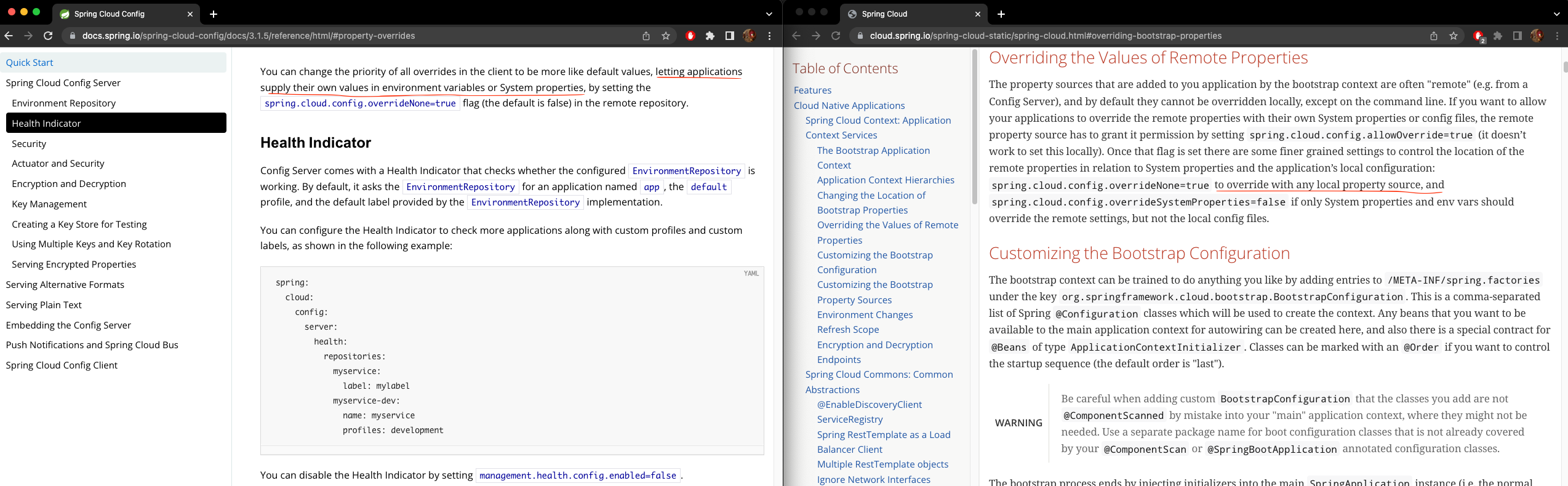The height and width of the screenshot is (486, 1568).
Task: Click the Health Indicator section heading
Action: coord(316,143)
